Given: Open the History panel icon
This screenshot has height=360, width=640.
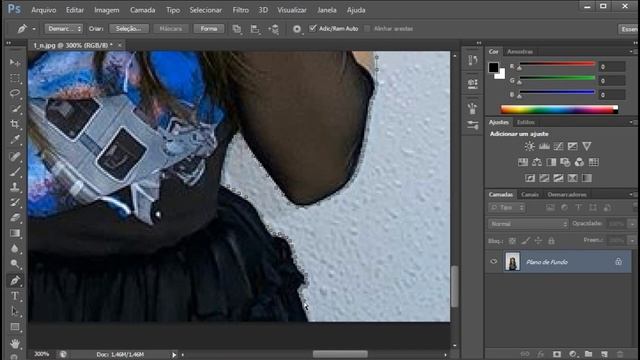Looking at the screenshot, I should click(473, 61).
